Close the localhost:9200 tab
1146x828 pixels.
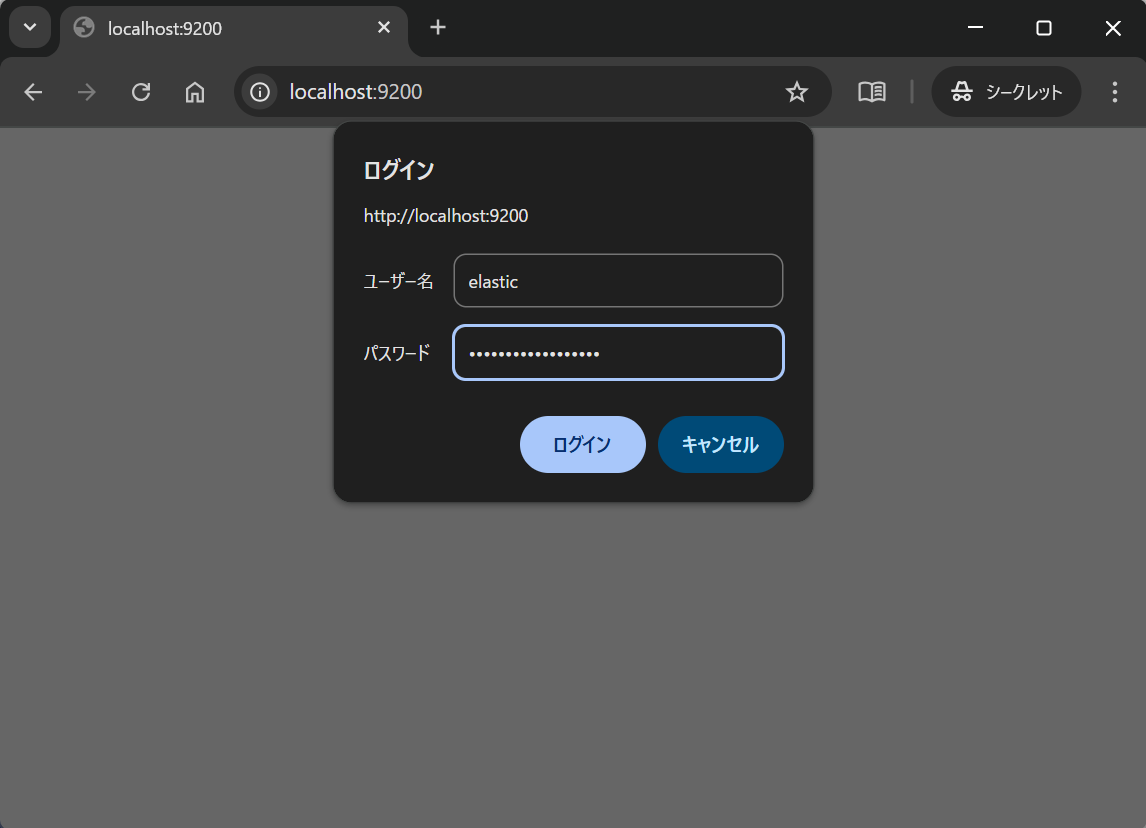tap(384, 28)
